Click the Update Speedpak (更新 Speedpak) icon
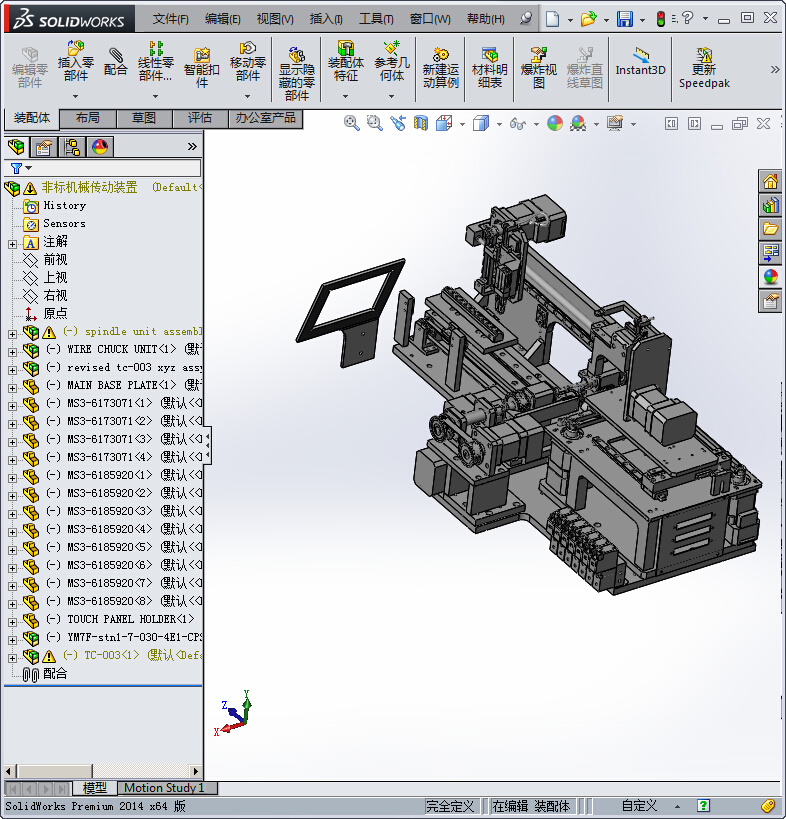The image size is (786, 819). pos(704,62)
